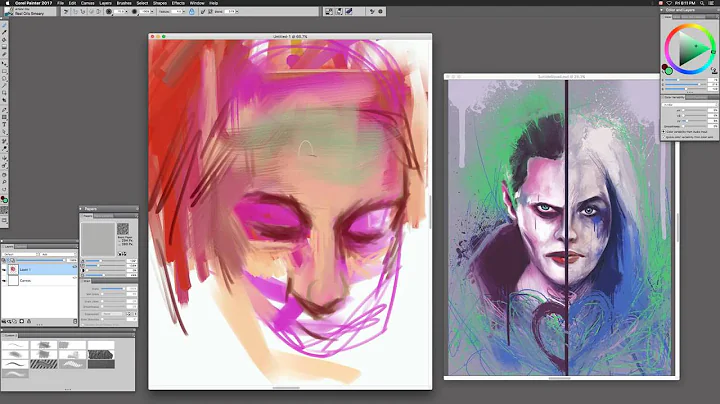
Task: Click the first panel icon in right toolbar group
Action: point(329,11)
